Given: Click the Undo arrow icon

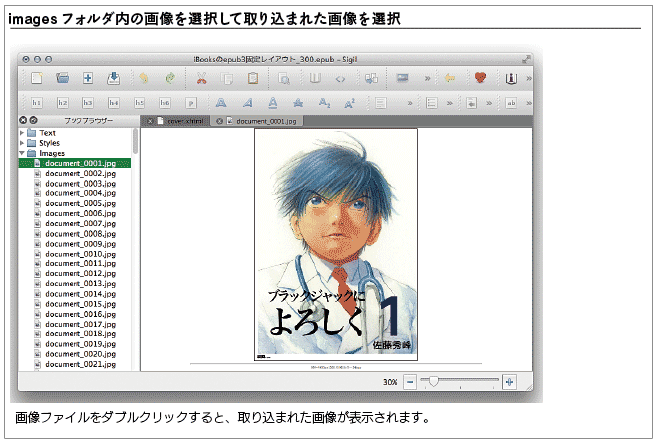Looking at the screenshot, I should [x=144, y=78].
